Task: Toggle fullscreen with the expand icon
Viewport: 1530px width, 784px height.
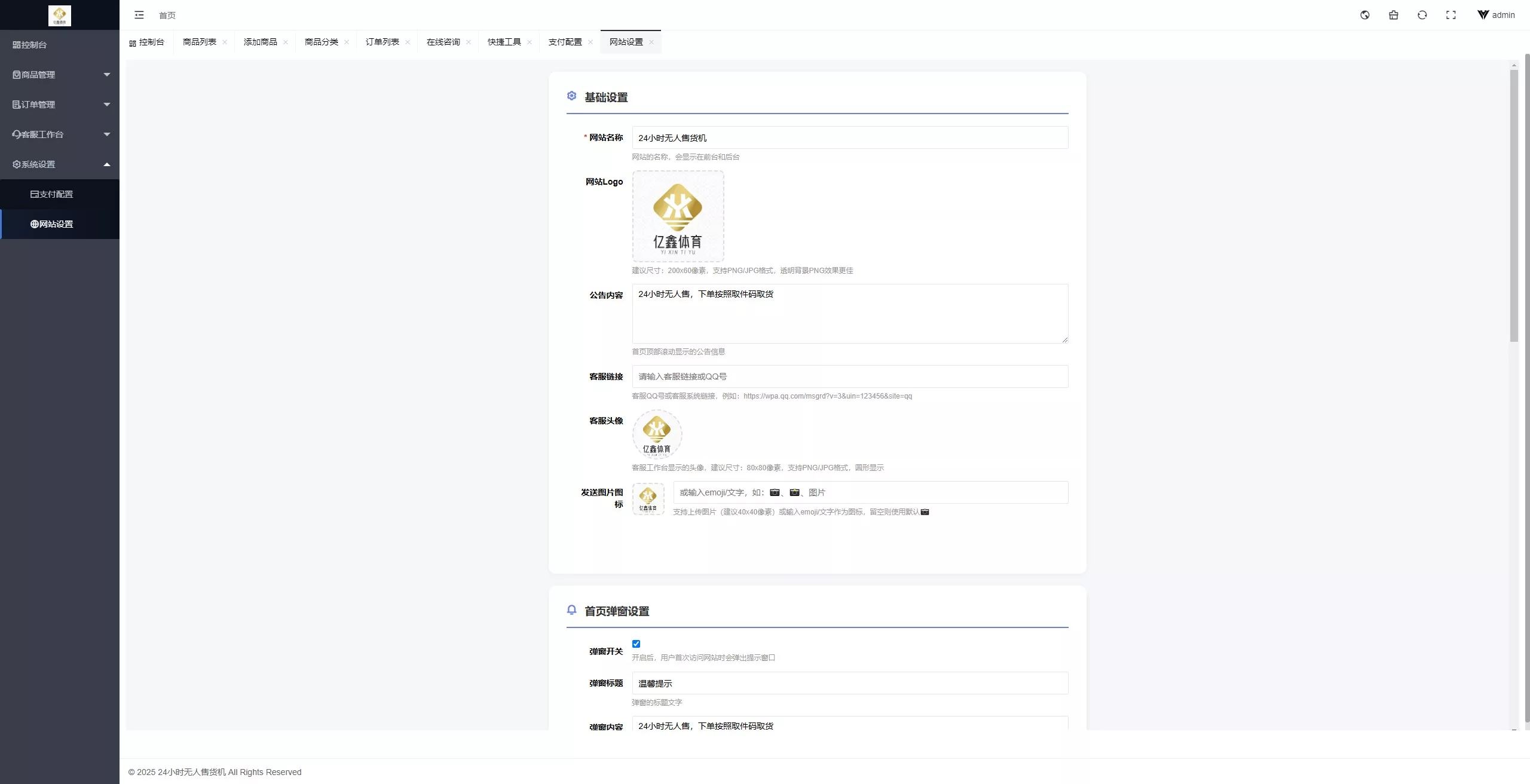Action: [x=1451, y=15]
